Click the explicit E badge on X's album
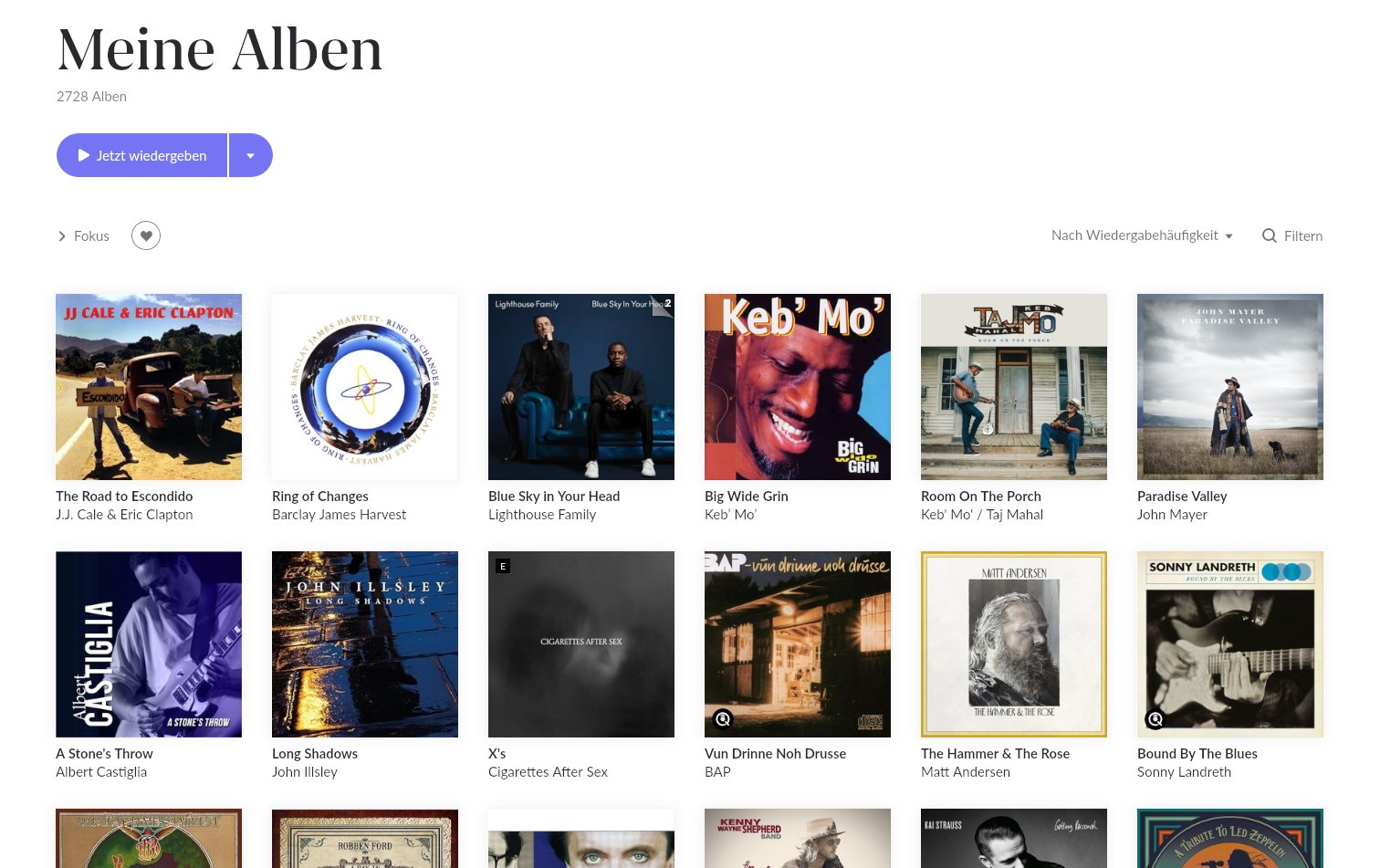 pos(503,566)
